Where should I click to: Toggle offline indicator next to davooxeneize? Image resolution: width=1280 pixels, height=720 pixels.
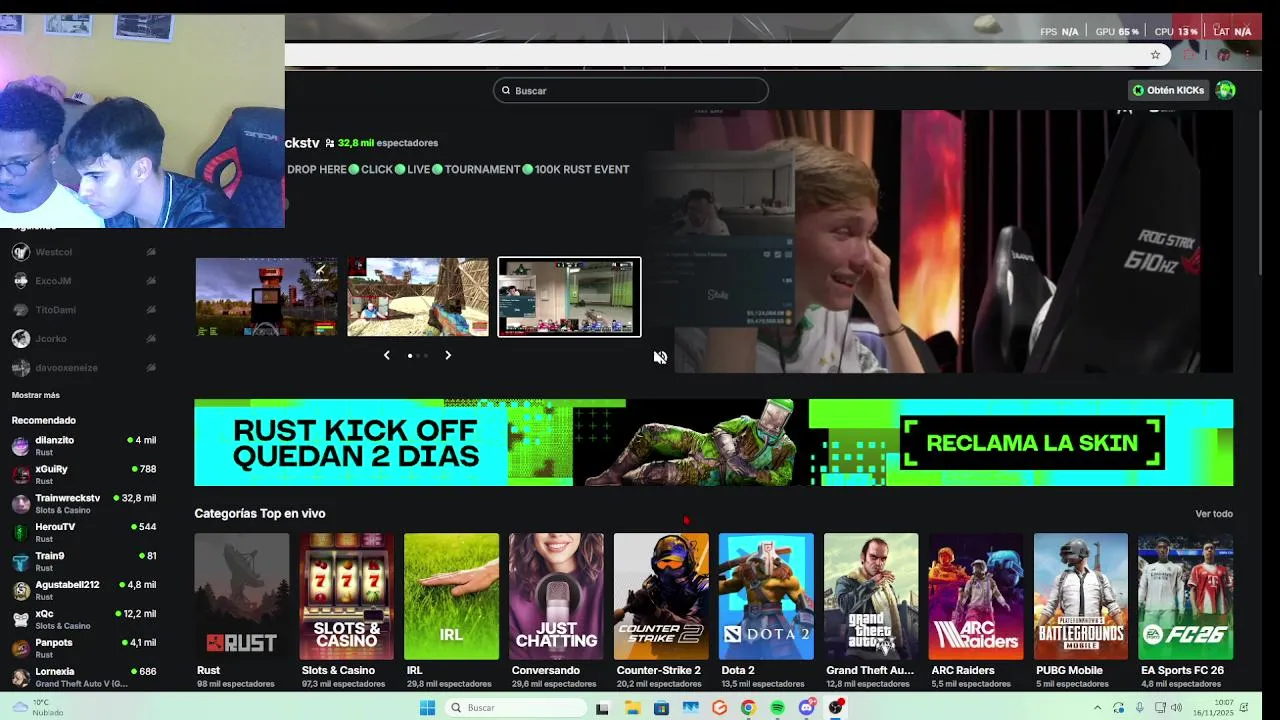pyautogui.click(x=151, y=368)
